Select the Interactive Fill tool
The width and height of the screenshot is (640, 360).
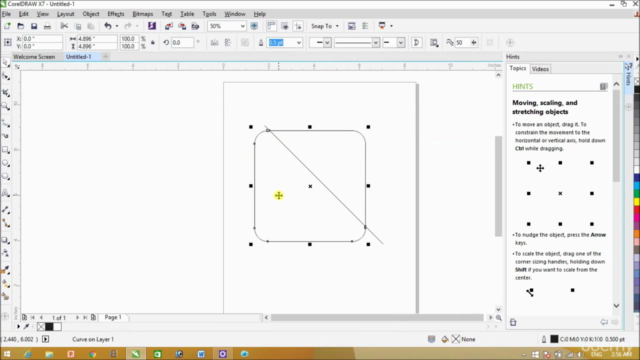6,283
